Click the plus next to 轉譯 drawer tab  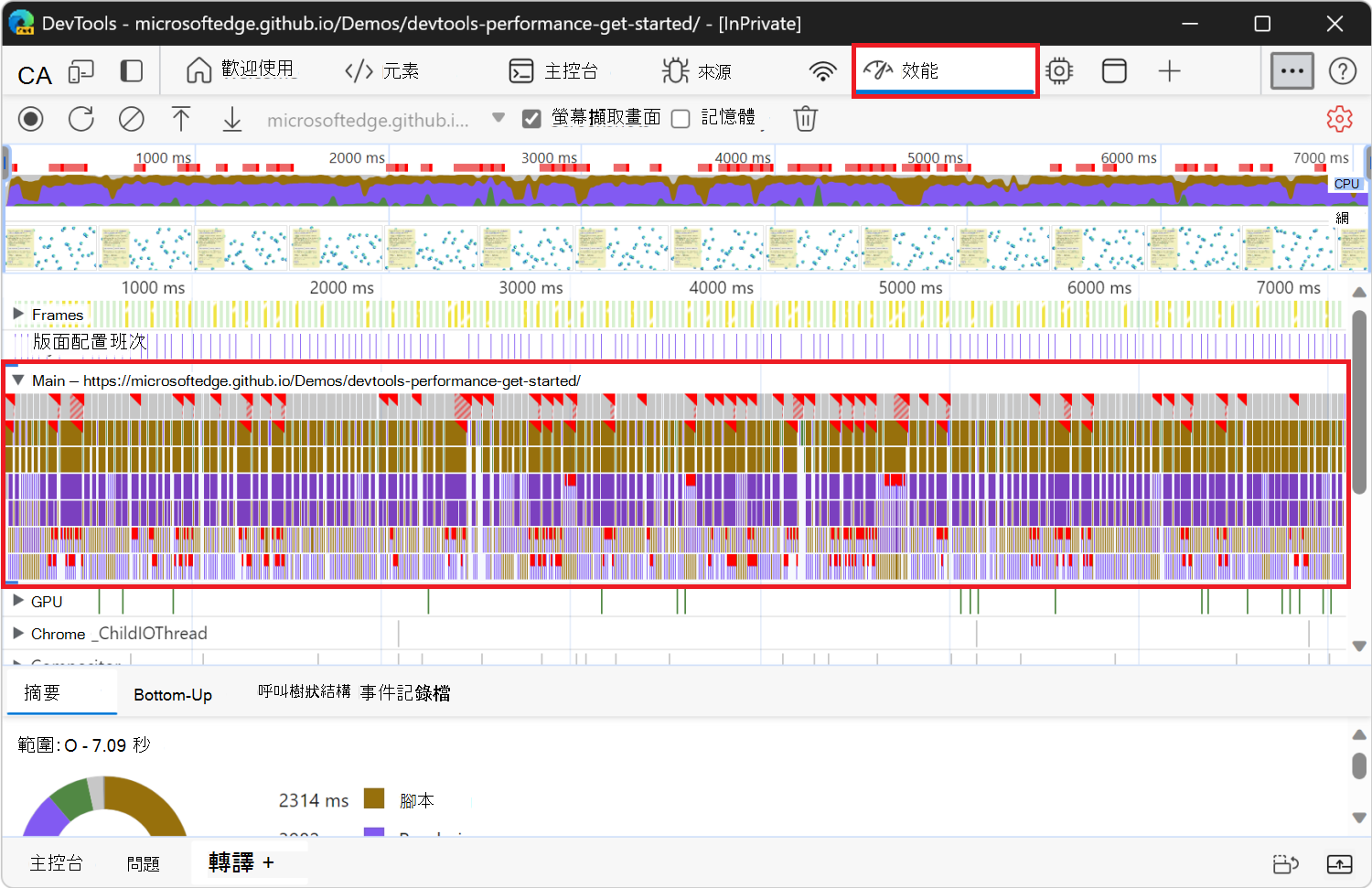coord(268,862)
